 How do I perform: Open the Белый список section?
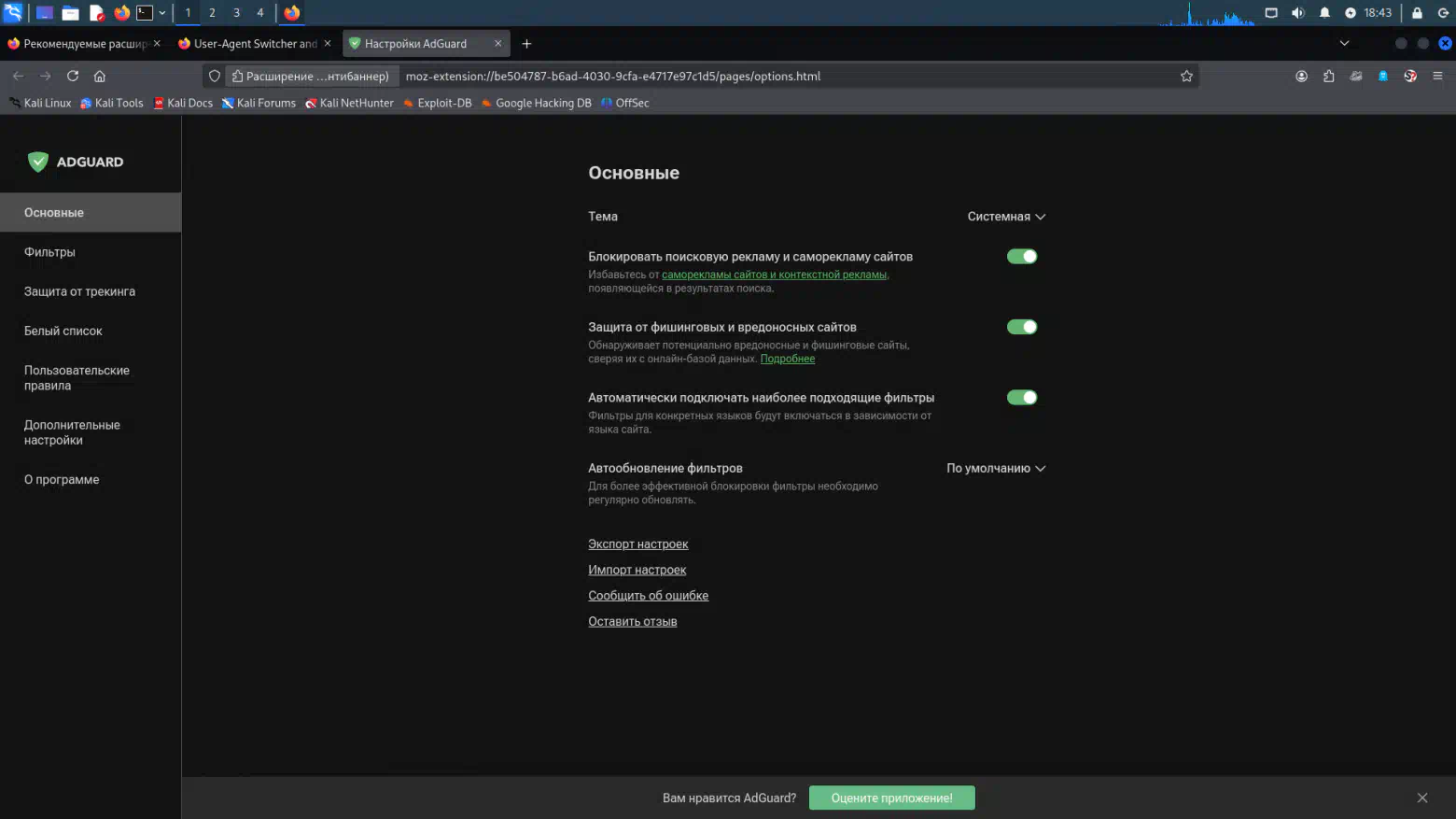click(91, 331)
